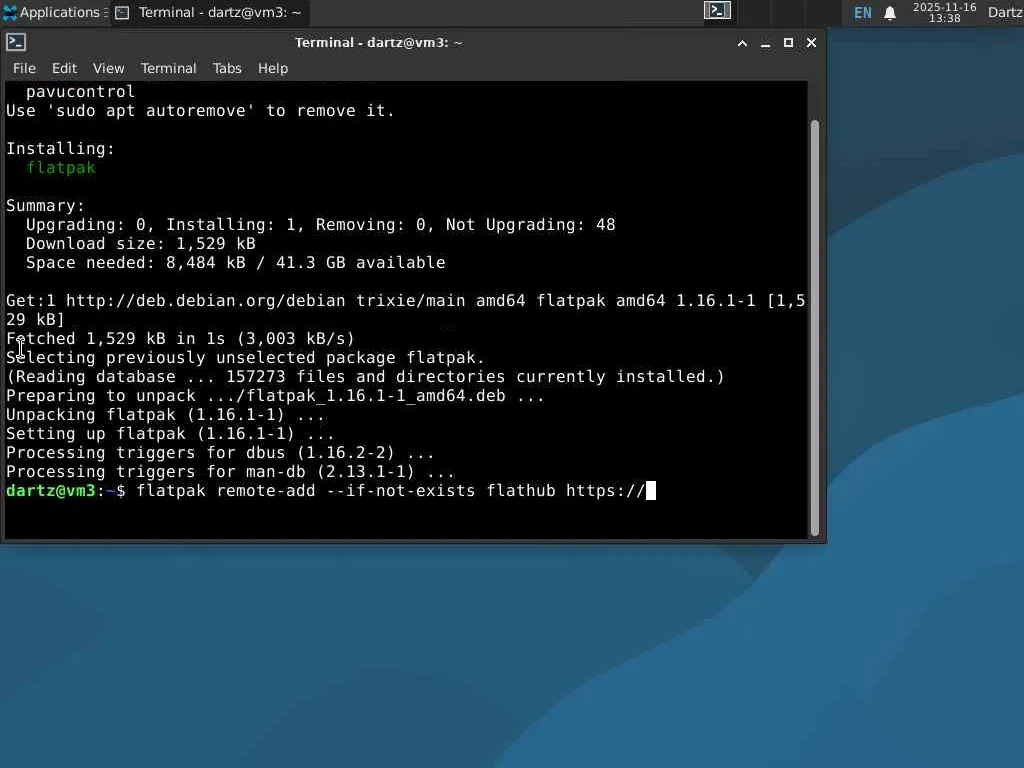Viewport: 1024px width, 768px height.
Task: Click 'Preparing to unpack' line
Action: pos(275,396)
